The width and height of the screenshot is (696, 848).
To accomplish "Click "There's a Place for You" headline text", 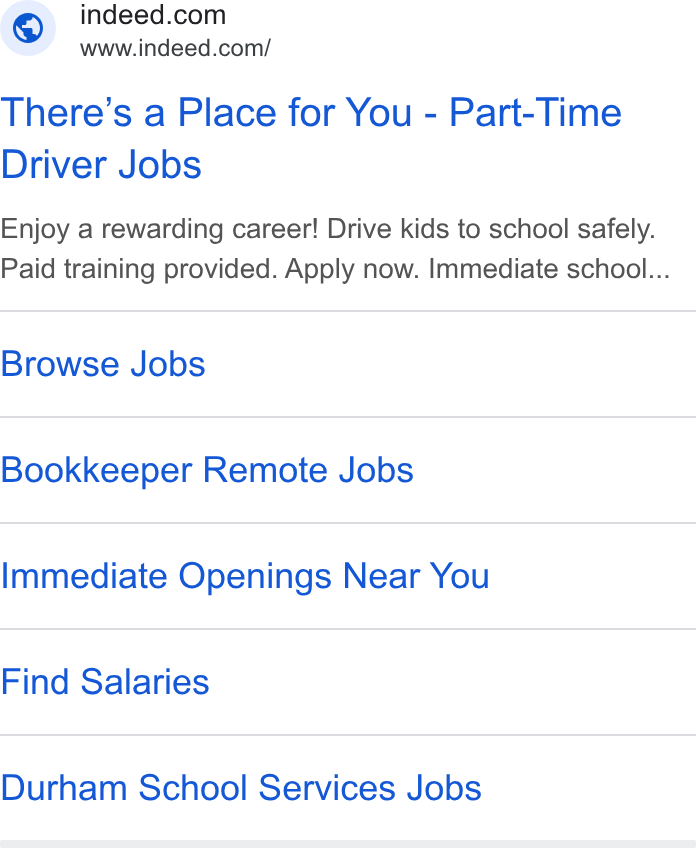I will [206, 112].
